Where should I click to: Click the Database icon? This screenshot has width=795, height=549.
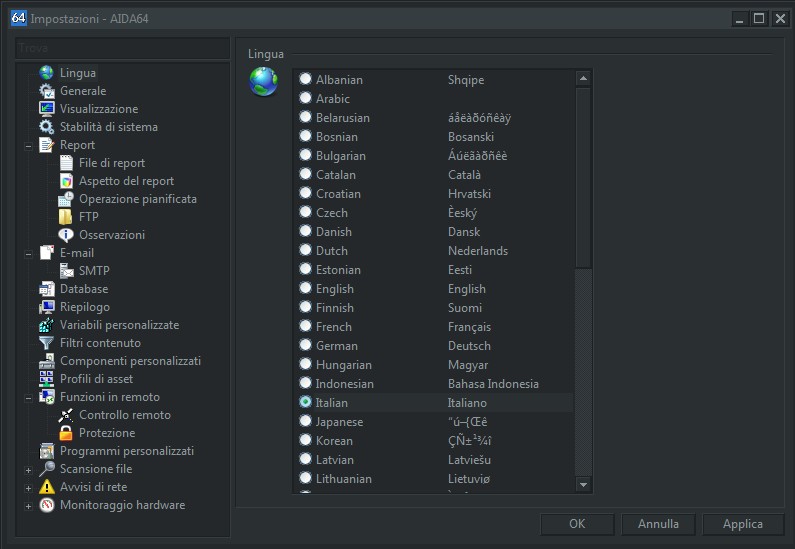coord(47,289)
